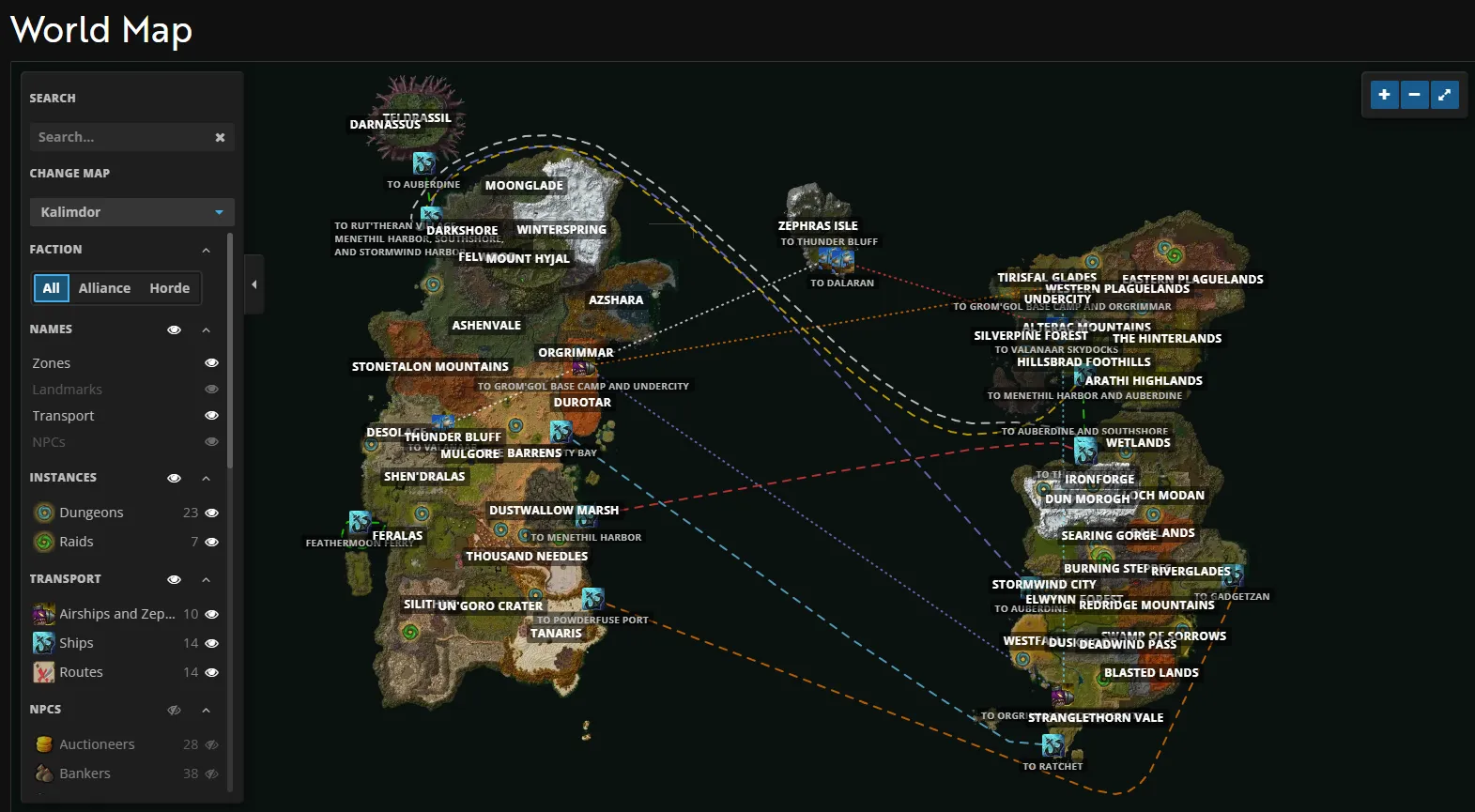The height and width of the screenshot is (812, 1475).
Task: Collapse the Faction section
Action: pos(206,250)
